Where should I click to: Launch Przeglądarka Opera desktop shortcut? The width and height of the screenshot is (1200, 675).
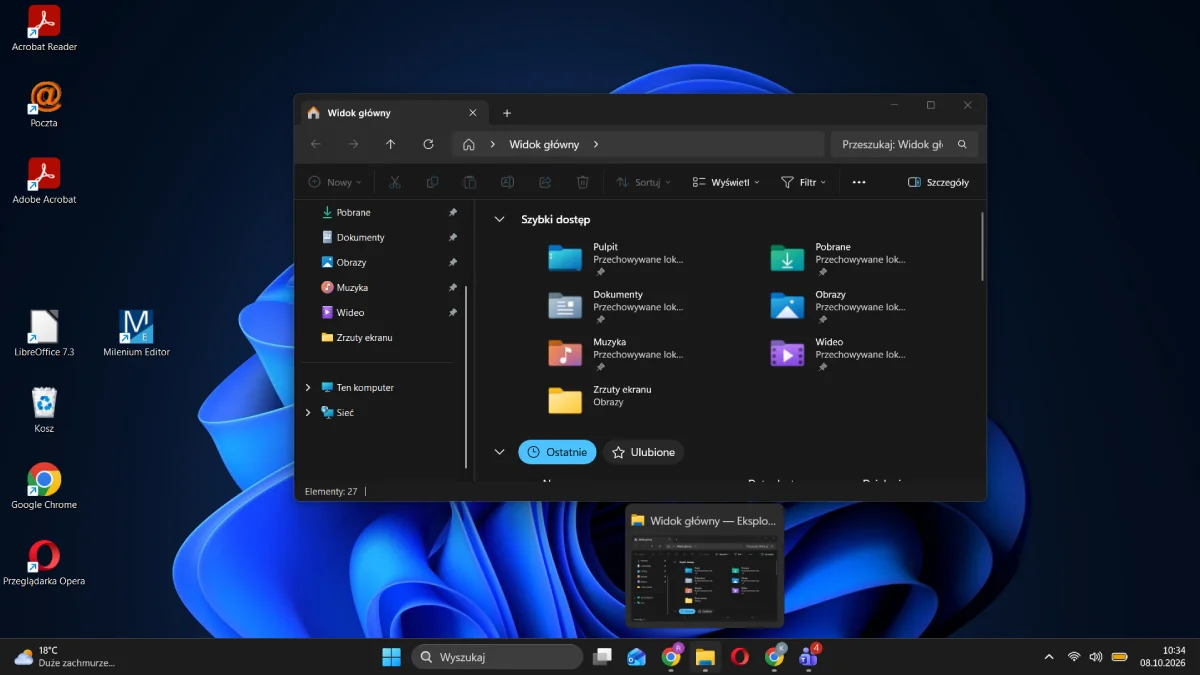coord(44,562)
